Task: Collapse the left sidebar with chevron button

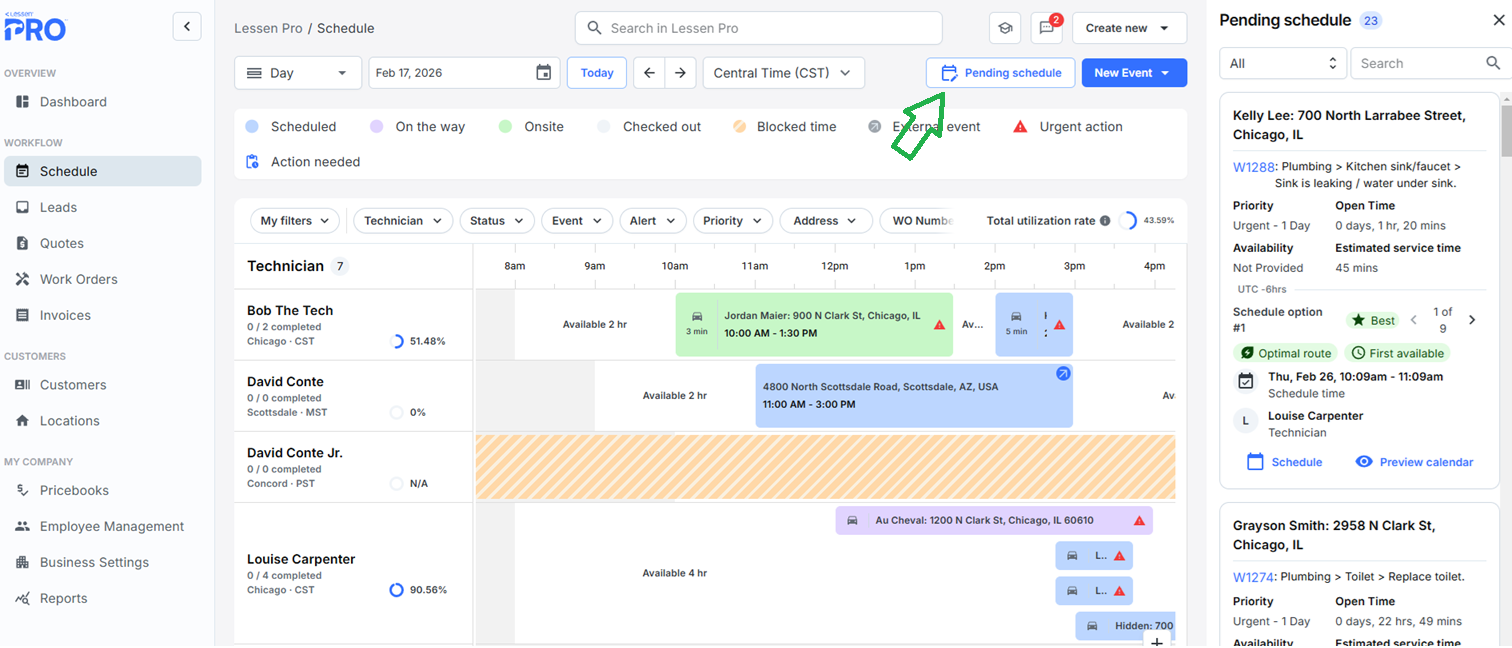Action: click(x=187, y=26)
